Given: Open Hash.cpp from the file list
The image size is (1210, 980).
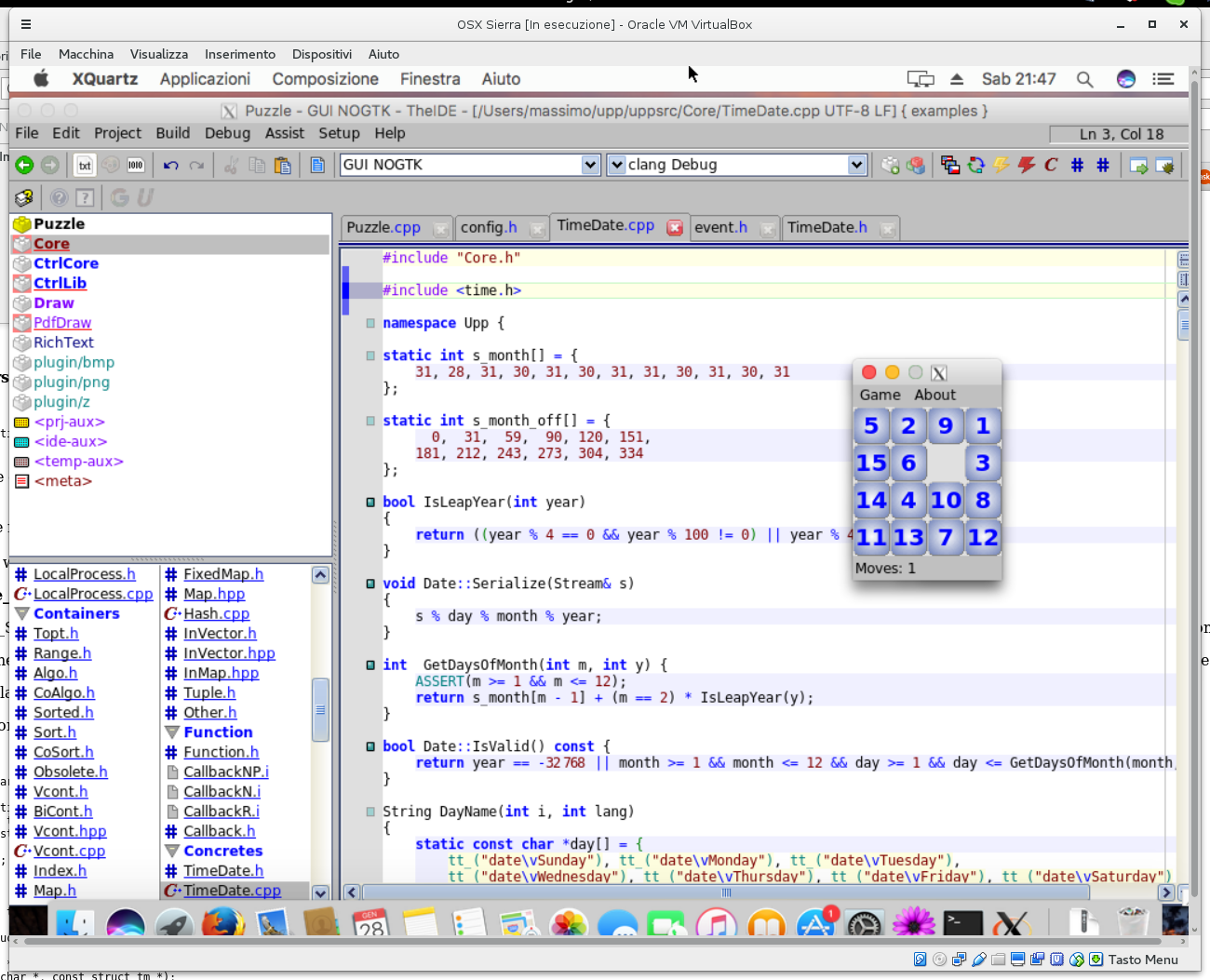Looking at the screenshot, I should (x=216, y=613).
